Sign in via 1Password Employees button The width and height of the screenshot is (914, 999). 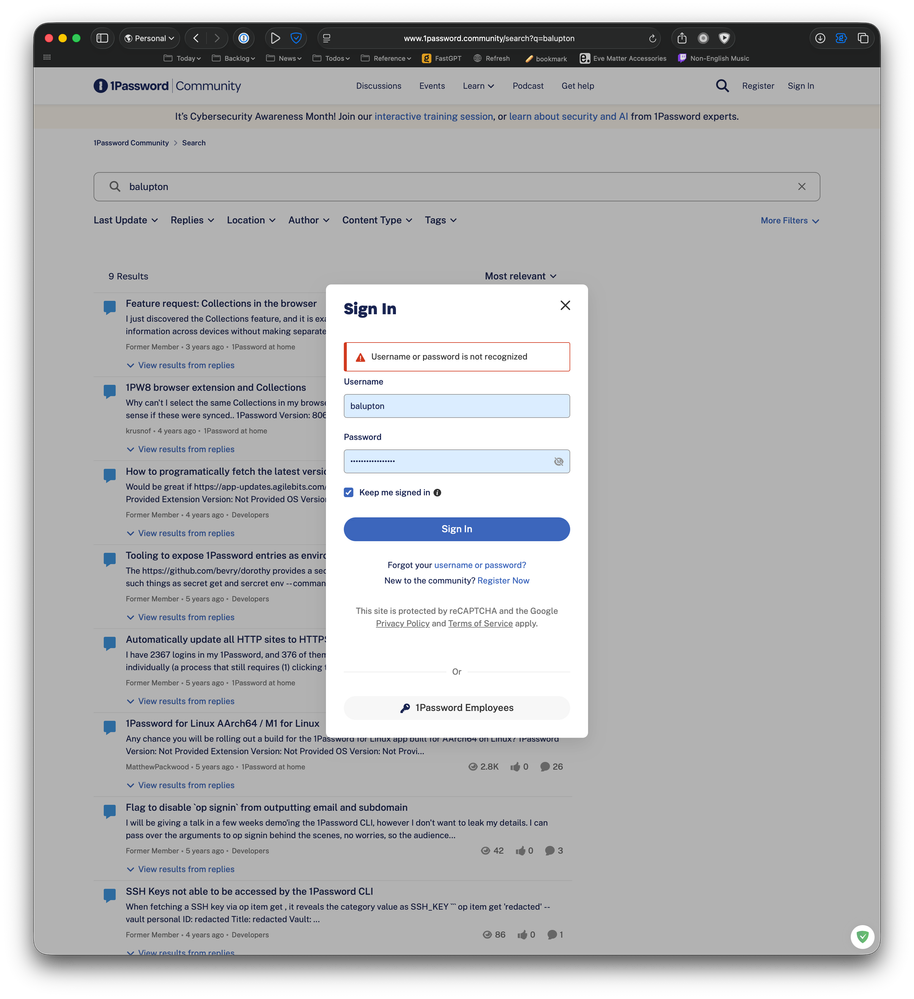tap(457, 708)
